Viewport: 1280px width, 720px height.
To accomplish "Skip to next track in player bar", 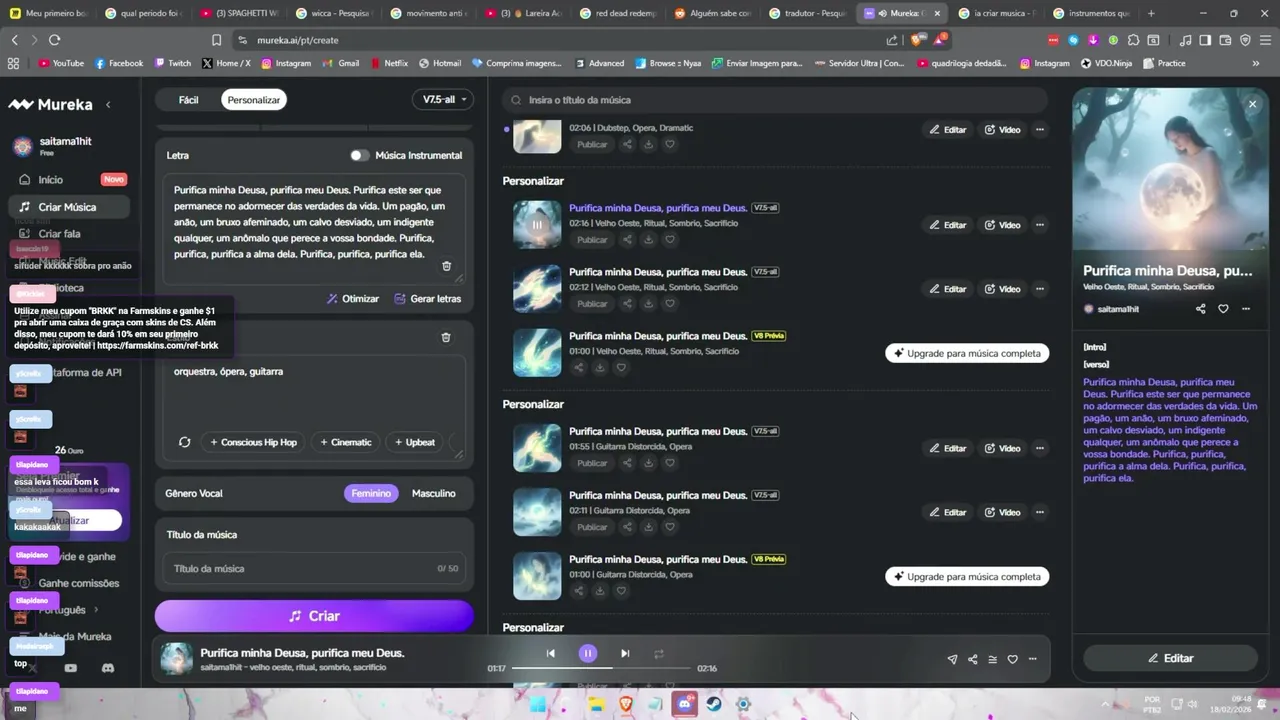I will click(x=625, y=653).
